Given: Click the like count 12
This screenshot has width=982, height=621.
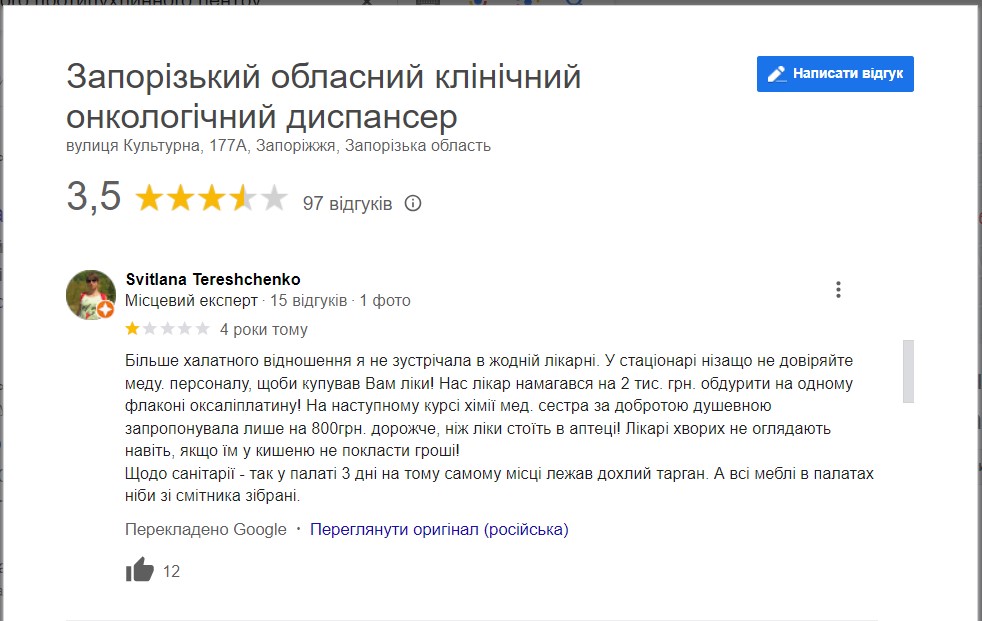Looking at the screenshot, I should coord(171,572).
